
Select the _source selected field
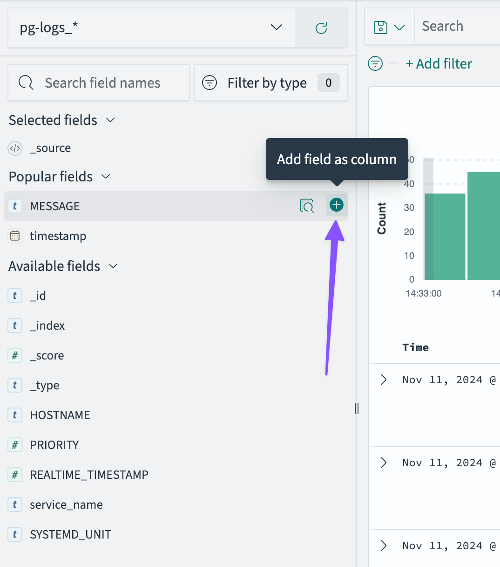coord(50,148)
